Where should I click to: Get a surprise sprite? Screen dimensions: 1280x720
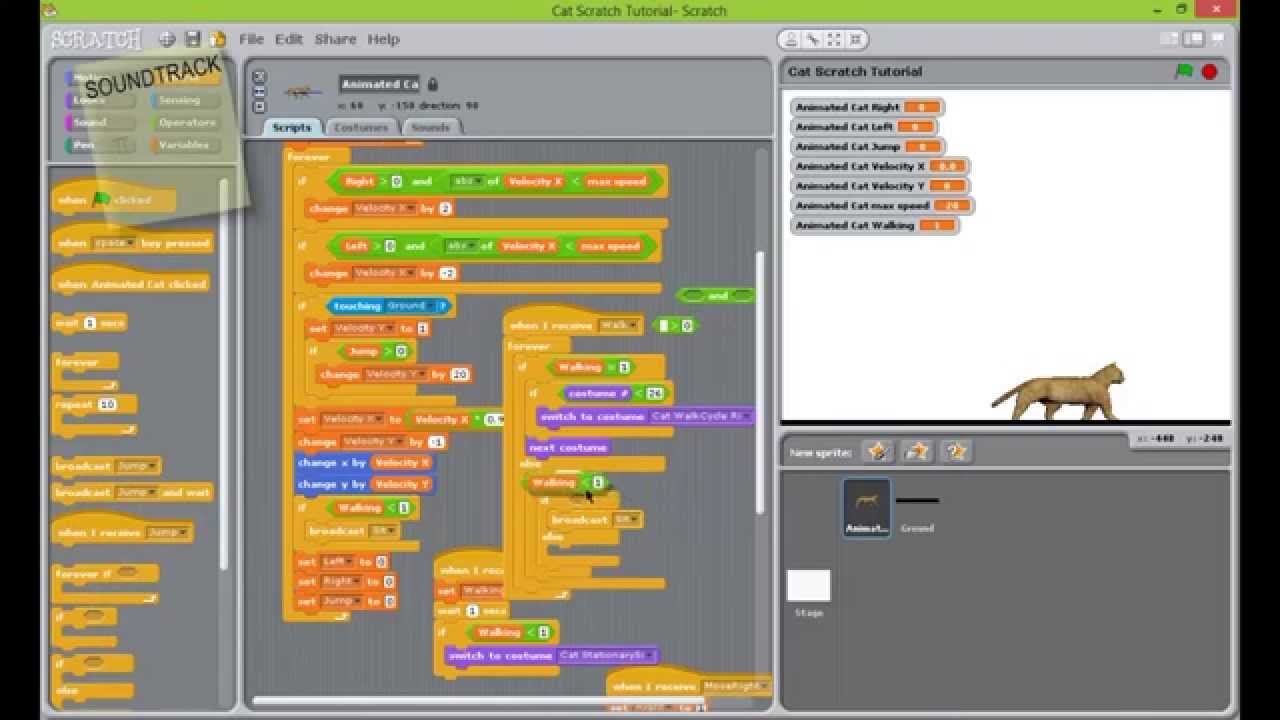(x=957, y=452)
